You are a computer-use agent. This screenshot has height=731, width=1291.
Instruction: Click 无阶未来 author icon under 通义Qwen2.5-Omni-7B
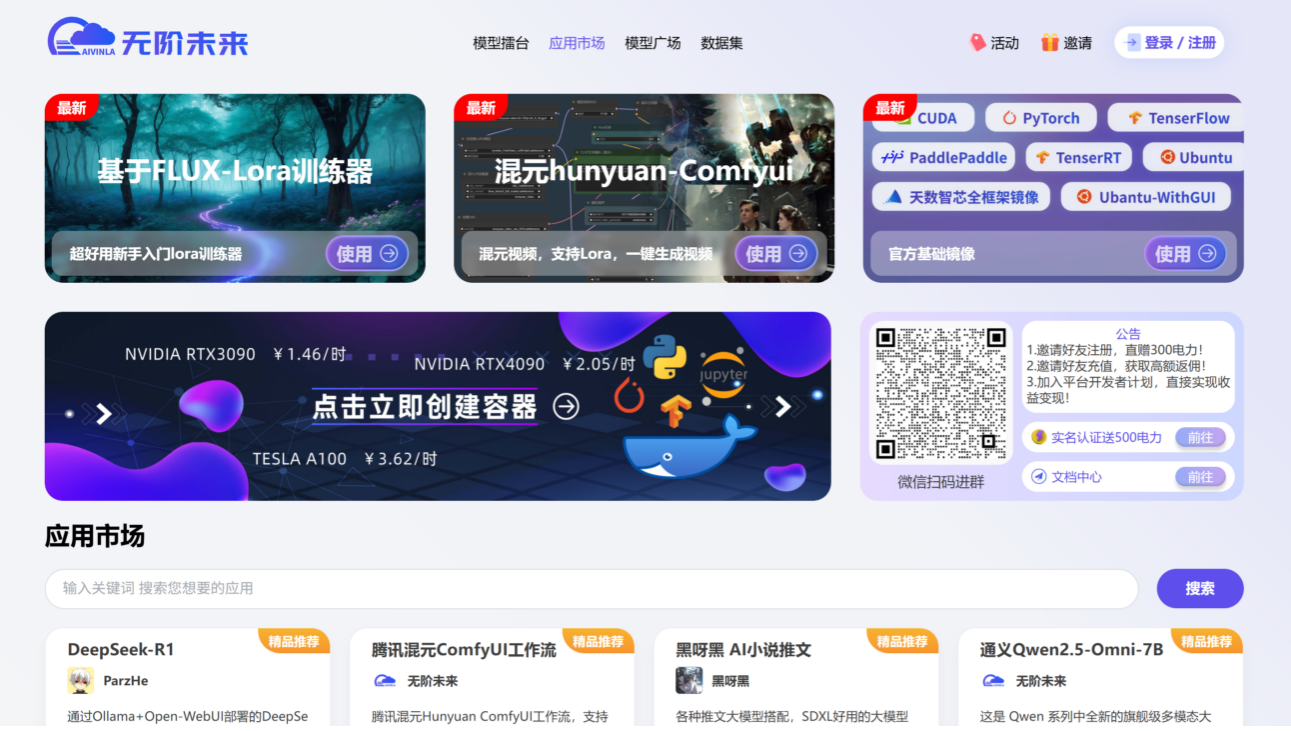[x=993, y=681]
